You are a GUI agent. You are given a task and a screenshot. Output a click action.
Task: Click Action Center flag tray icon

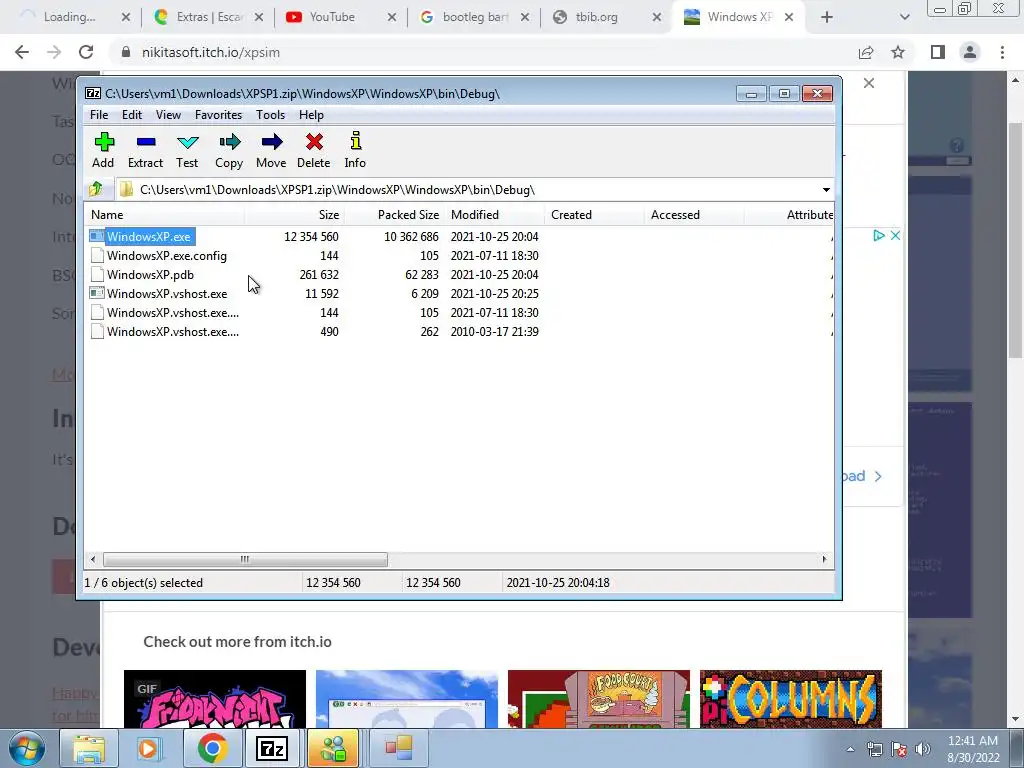[899, 749]
